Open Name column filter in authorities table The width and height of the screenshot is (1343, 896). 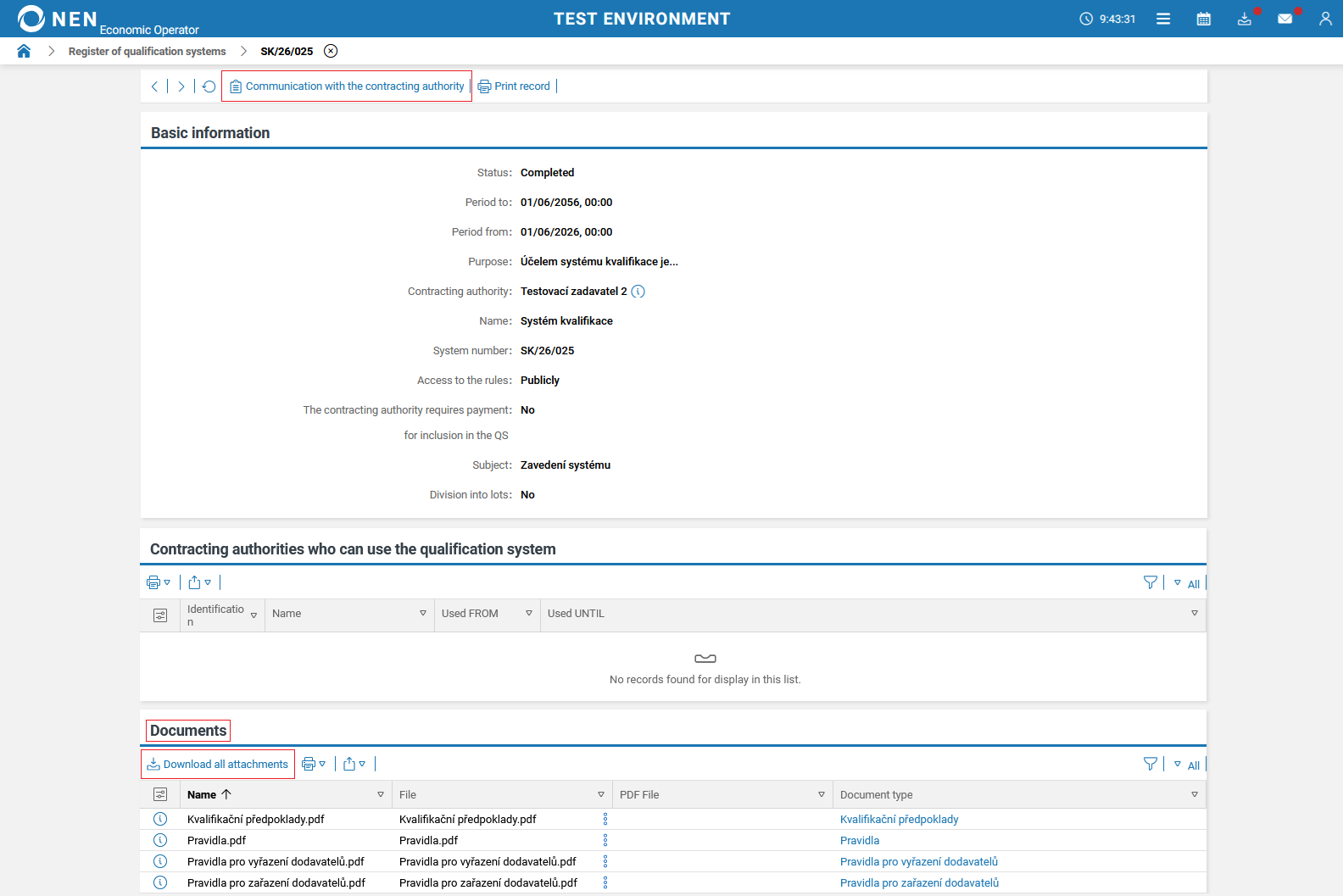[423, 613]
